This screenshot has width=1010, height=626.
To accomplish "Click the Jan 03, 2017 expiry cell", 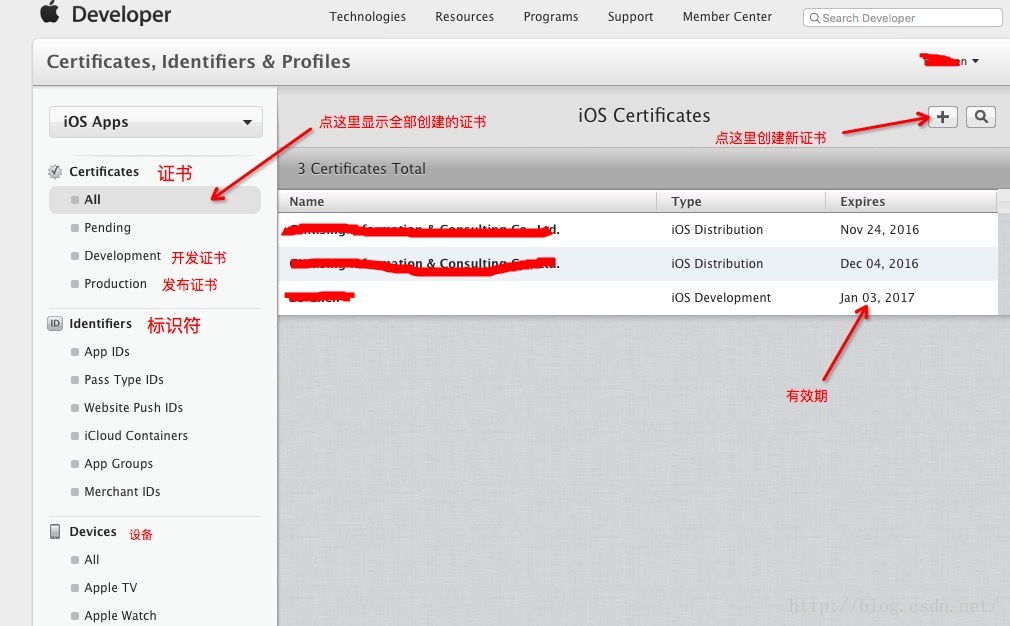I will pyautogui.click(x=877, y=298).
